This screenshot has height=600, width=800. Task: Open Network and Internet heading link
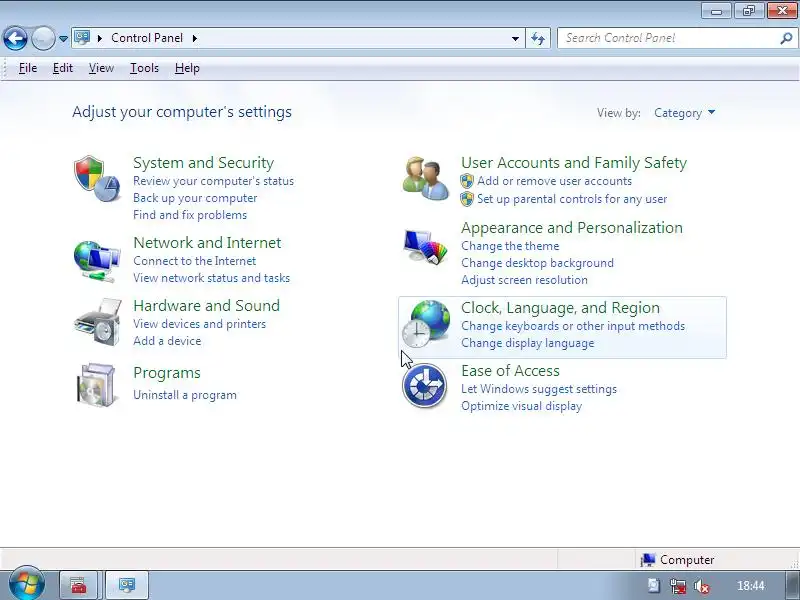[207, 242]
